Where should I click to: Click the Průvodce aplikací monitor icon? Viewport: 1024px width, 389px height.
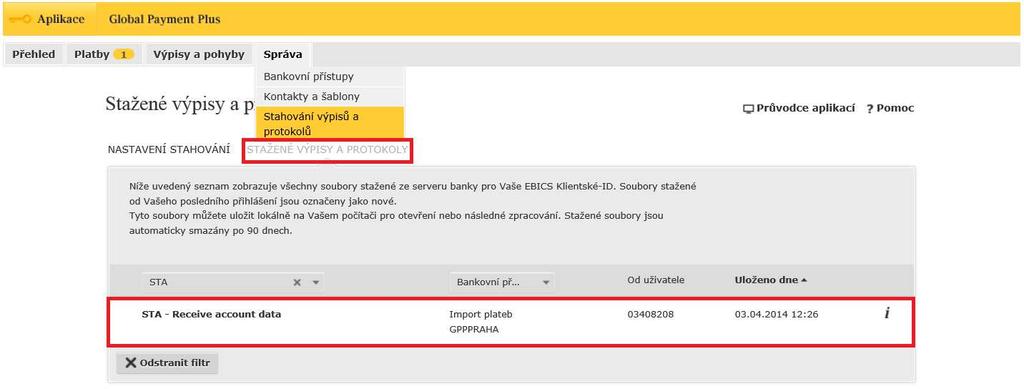[748, 108]
